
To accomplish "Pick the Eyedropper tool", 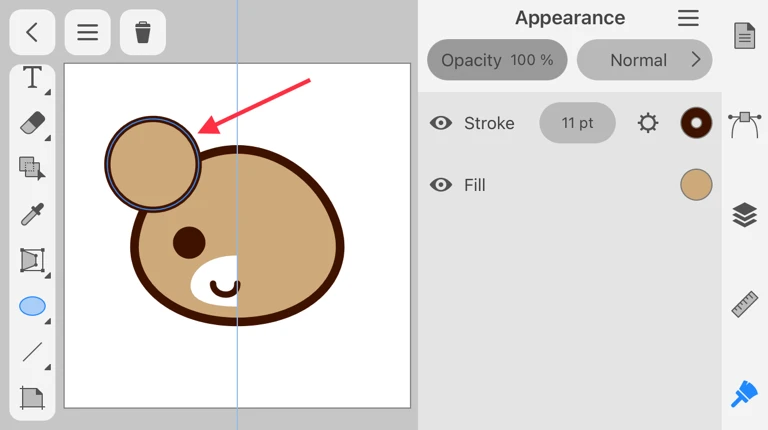I will click(32, 214).
